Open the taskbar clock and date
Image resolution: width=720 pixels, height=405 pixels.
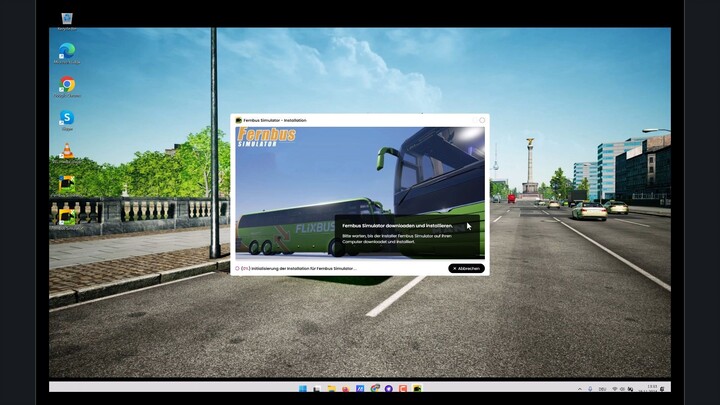point(647,388)
